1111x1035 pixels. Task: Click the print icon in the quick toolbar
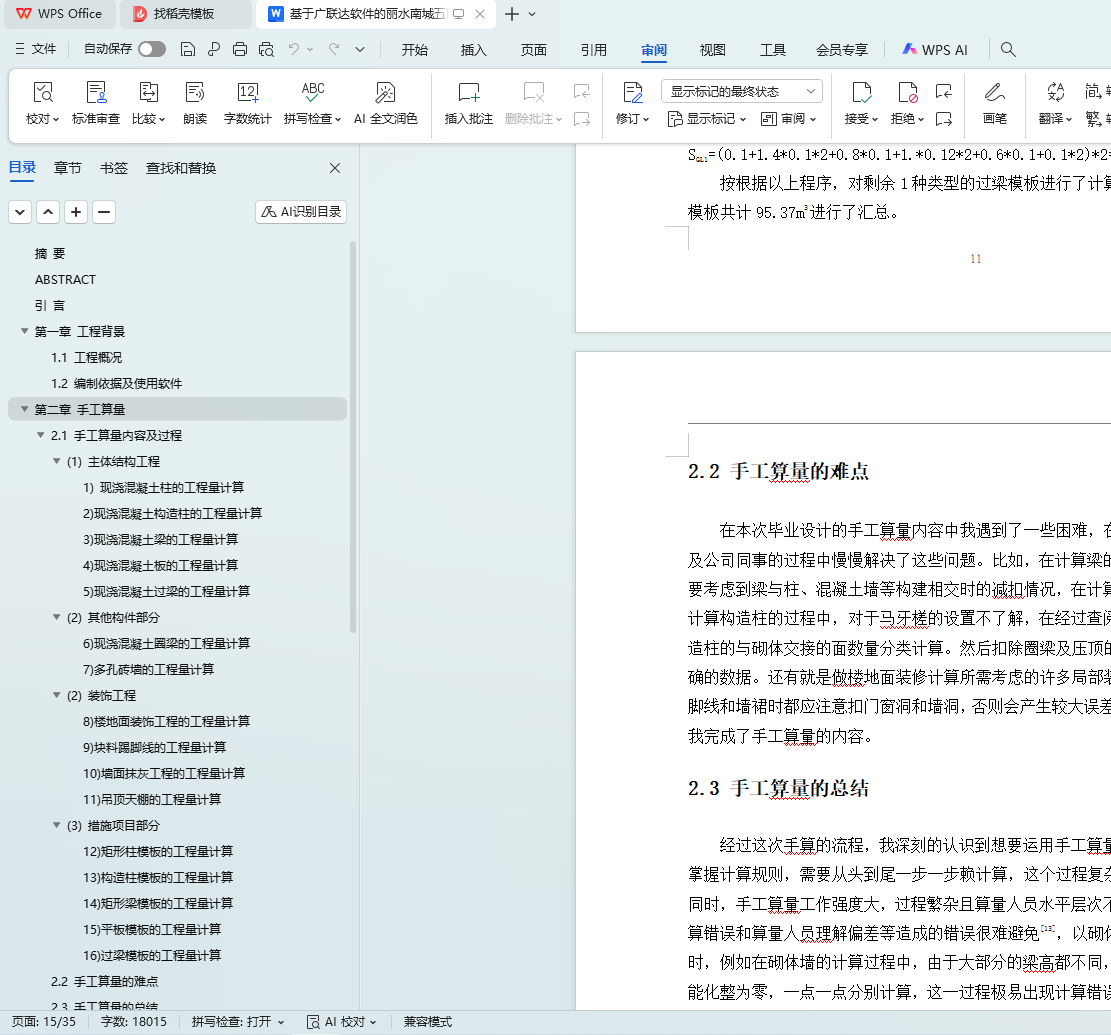(x=240, y=49)
